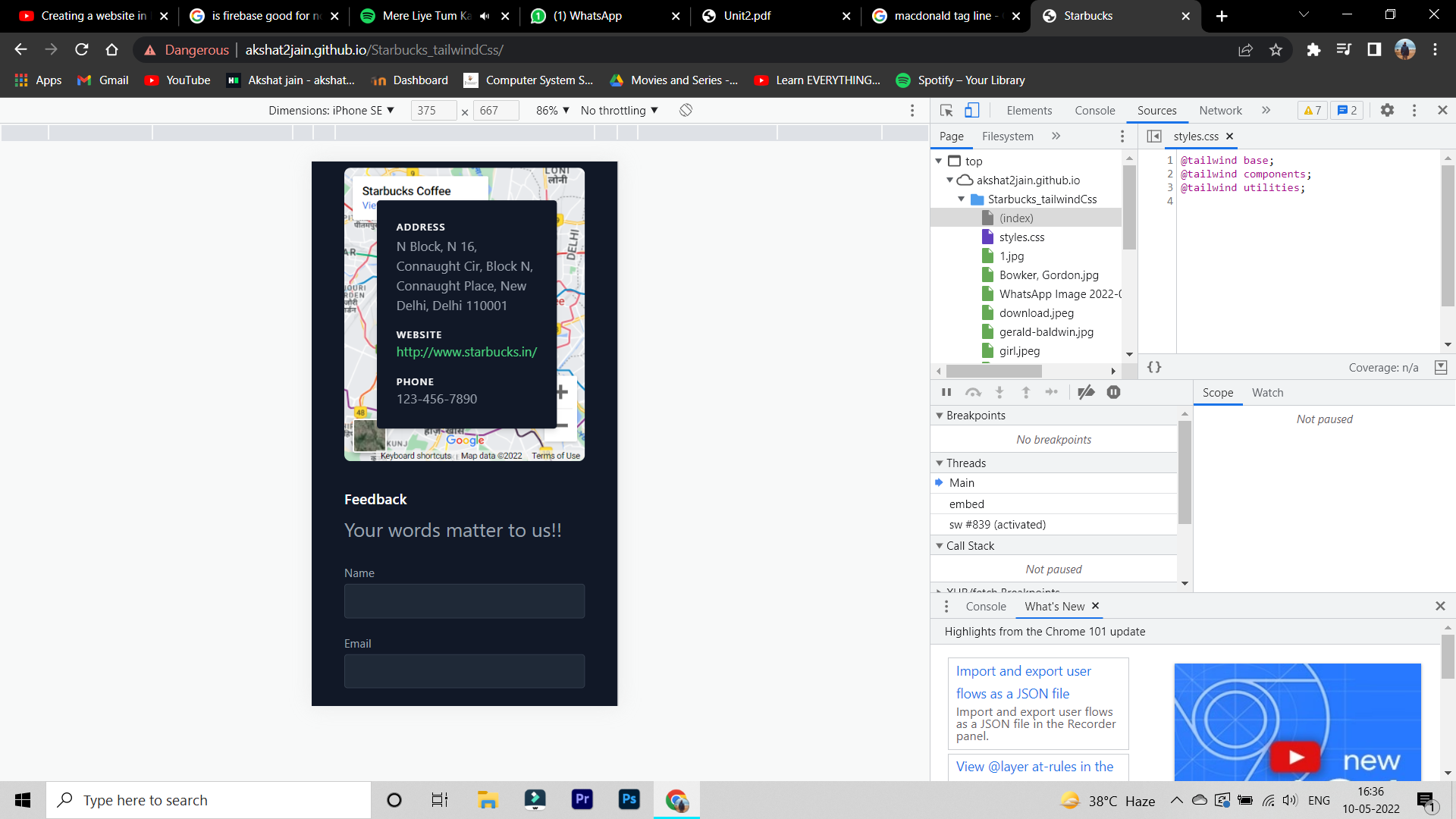Click the Step into next function call icon

point(999,392)
